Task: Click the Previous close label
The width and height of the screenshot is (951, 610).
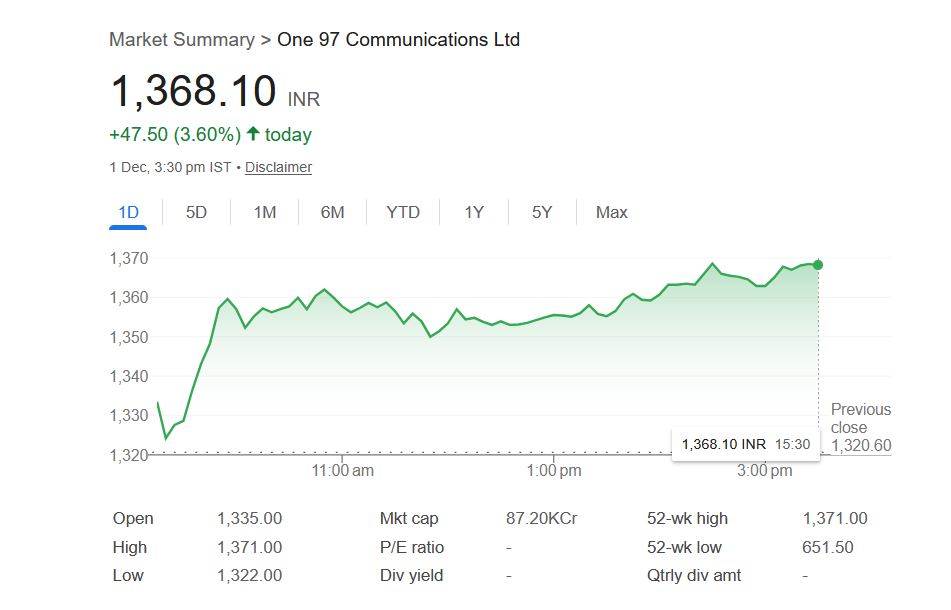Action: pos(860,418)
